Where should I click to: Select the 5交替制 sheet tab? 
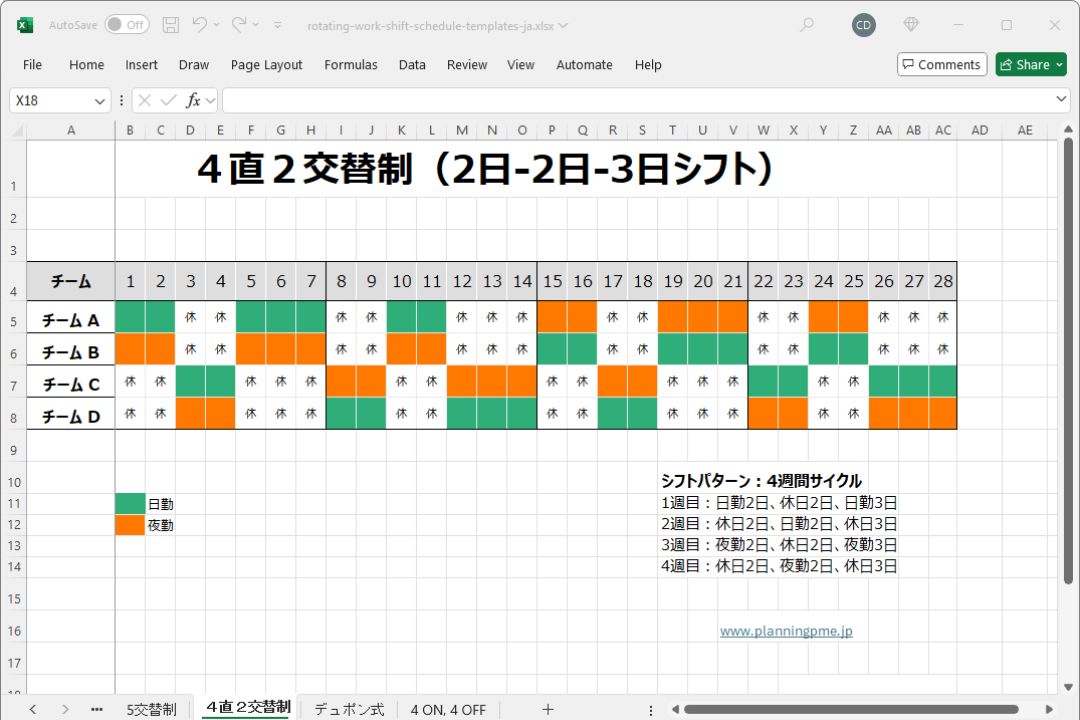pyautogui.click(x=151, y=709)
